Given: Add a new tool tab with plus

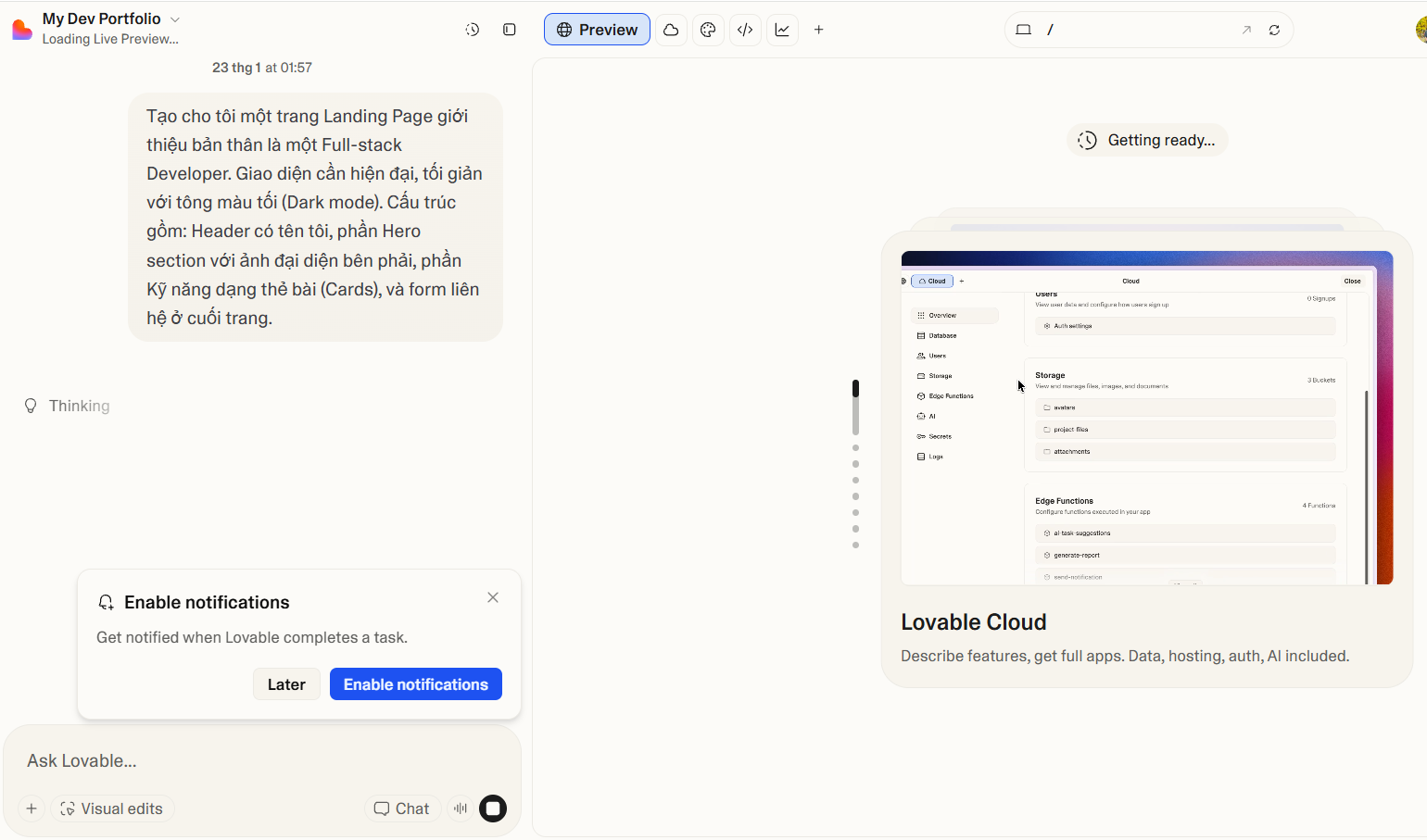Looking at the screenshot, I should coord(819,29).
